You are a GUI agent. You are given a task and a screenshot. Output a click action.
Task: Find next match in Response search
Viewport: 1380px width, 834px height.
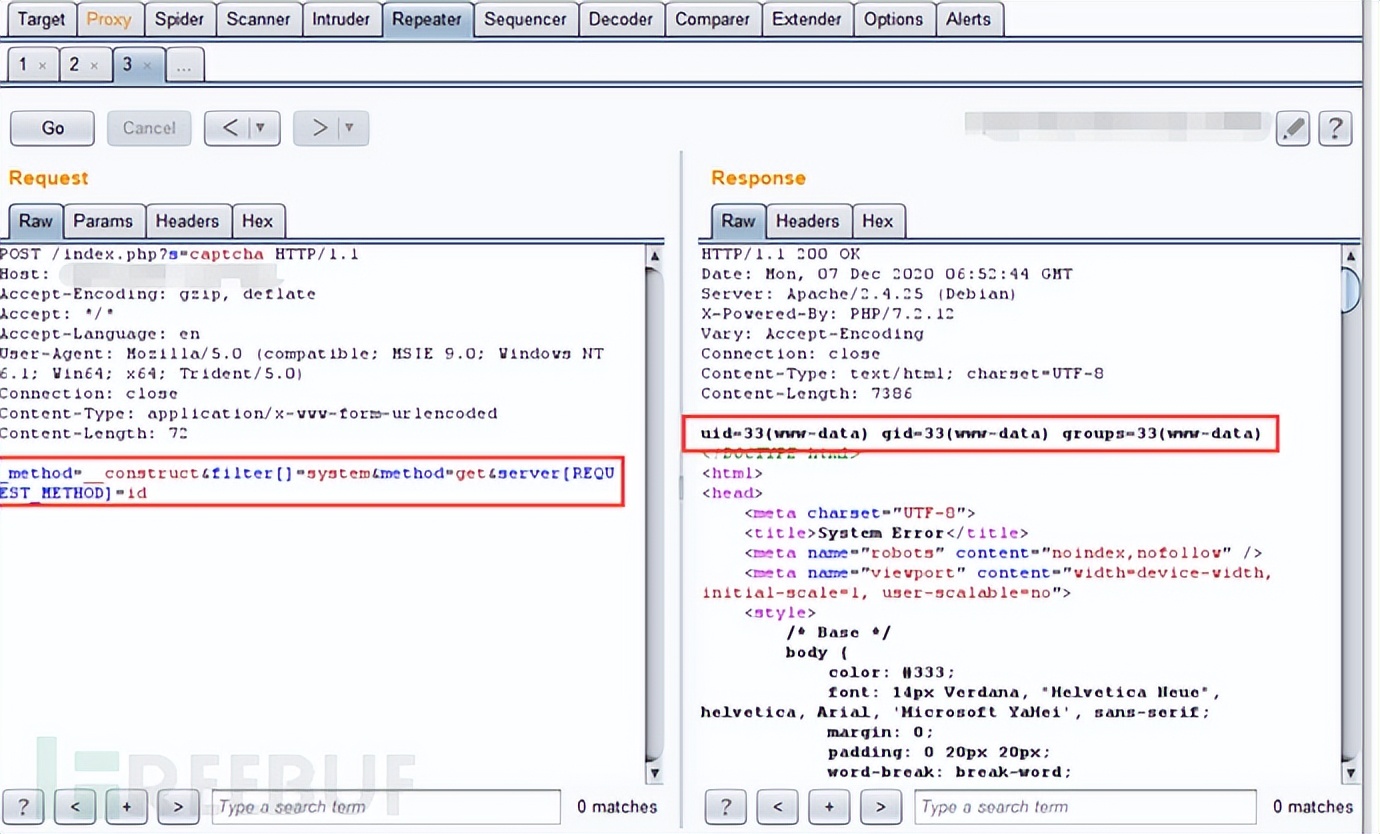[881, 807]
